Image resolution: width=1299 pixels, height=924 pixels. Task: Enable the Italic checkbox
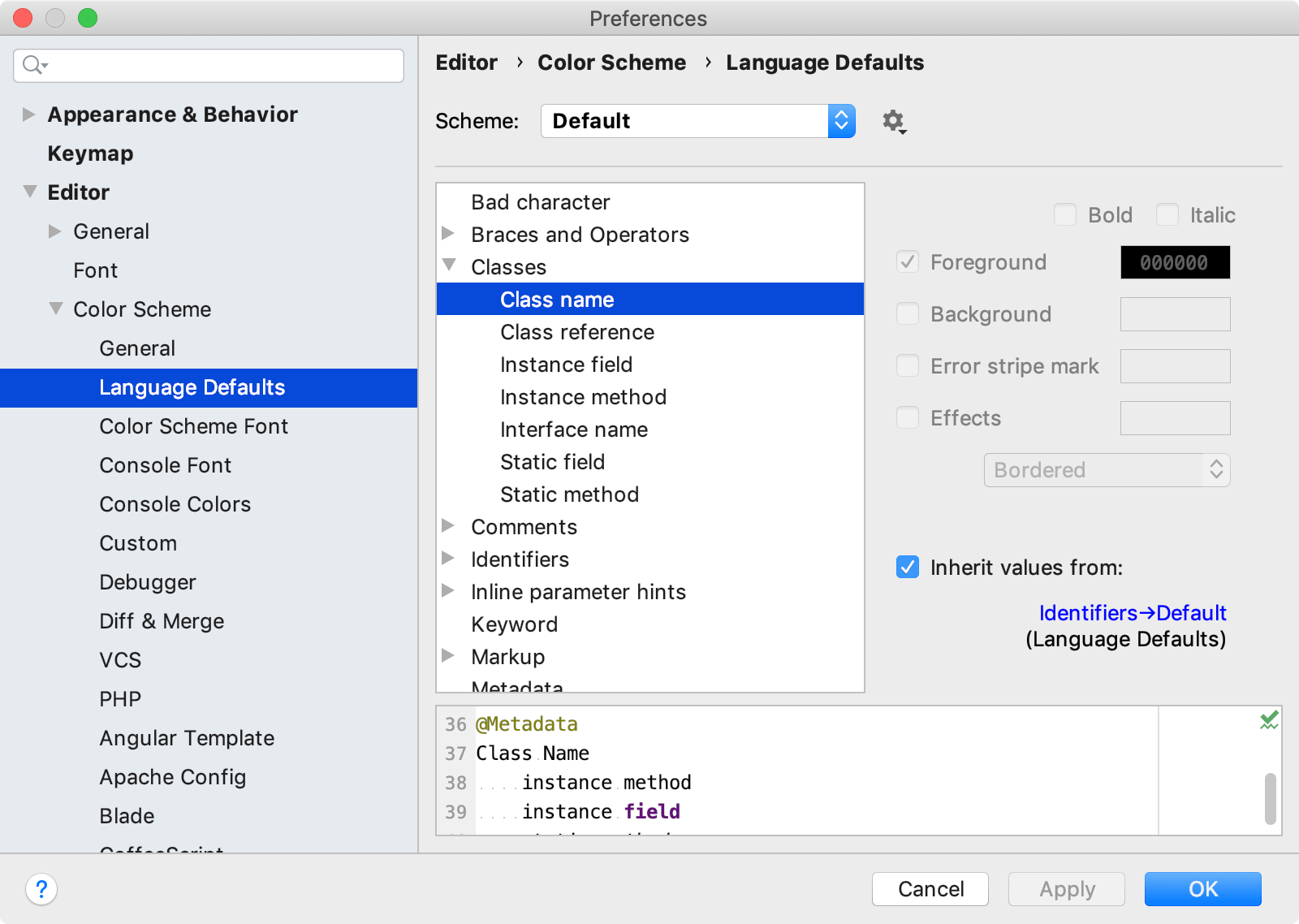pyautogui.click(x=1167, y=214)
